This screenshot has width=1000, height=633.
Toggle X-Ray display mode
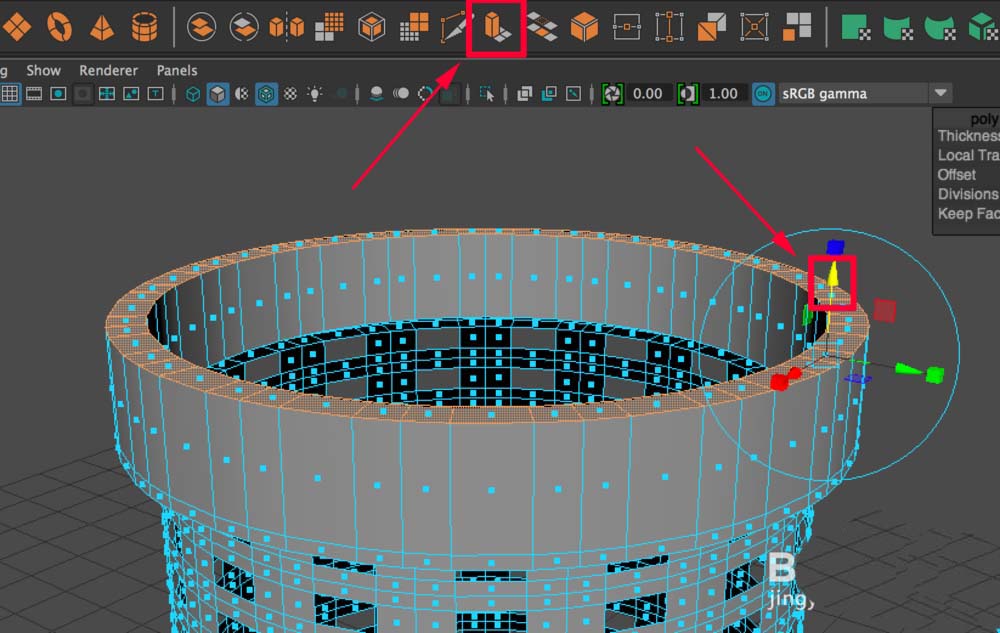525,94
